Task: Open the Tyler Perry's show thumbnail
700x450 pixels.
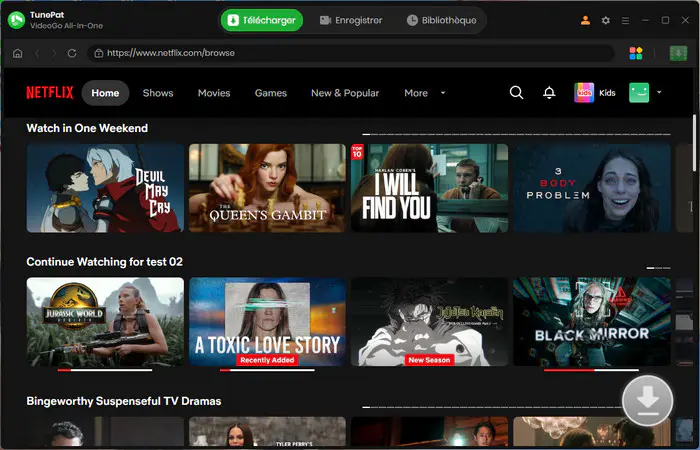Action: (267, 432)
